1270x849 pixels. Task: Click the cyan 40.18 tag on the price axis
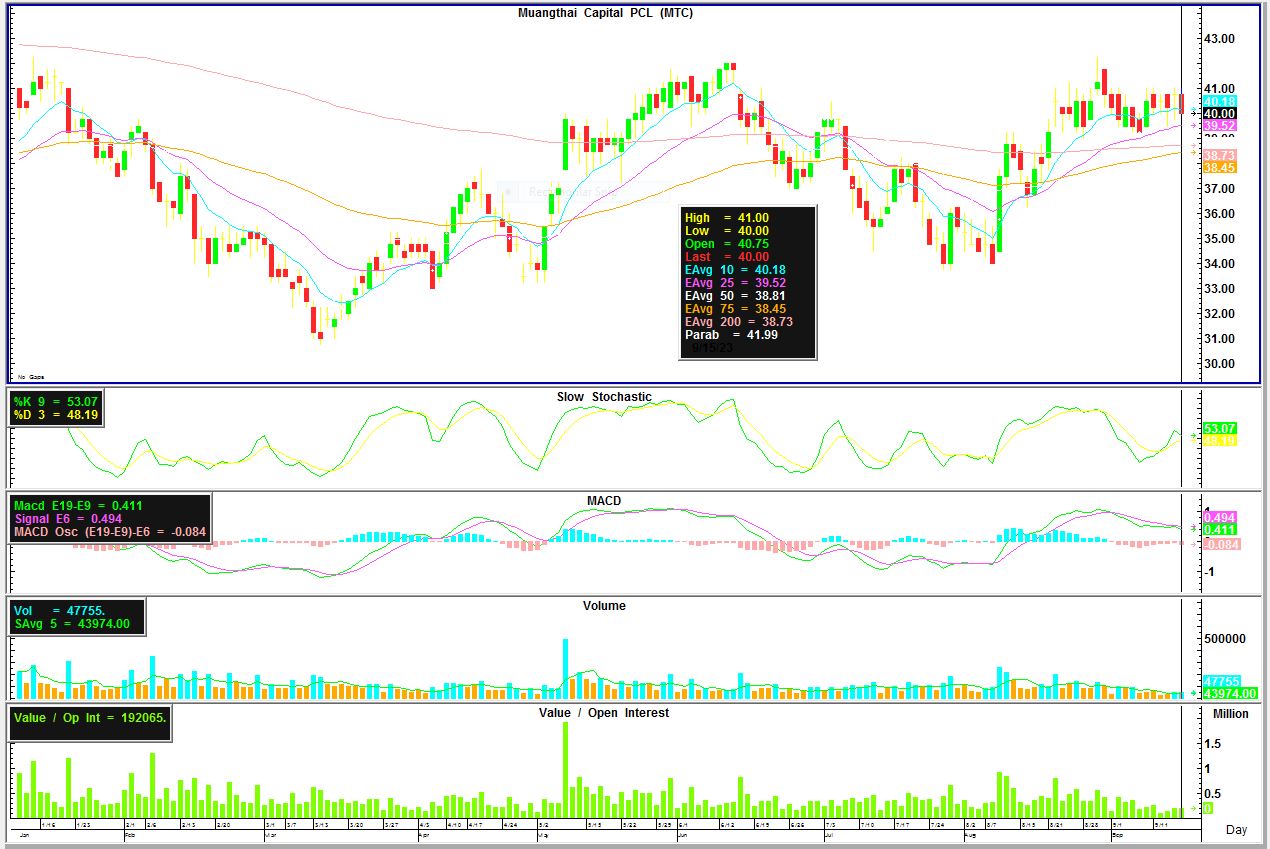coord(1220,102)
